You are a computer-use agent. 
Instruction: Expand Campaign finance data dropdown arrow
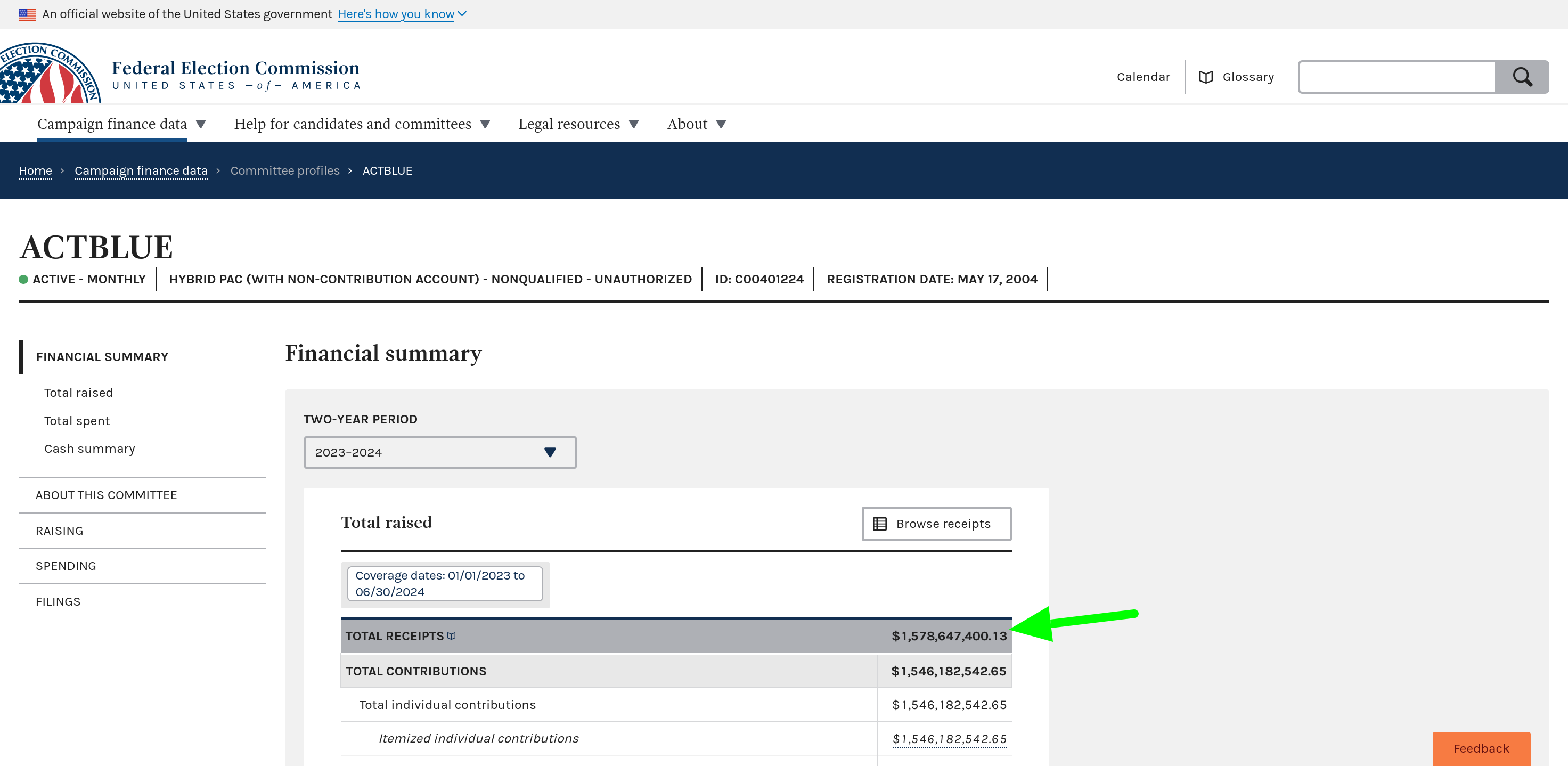click(x=201, y=124)
